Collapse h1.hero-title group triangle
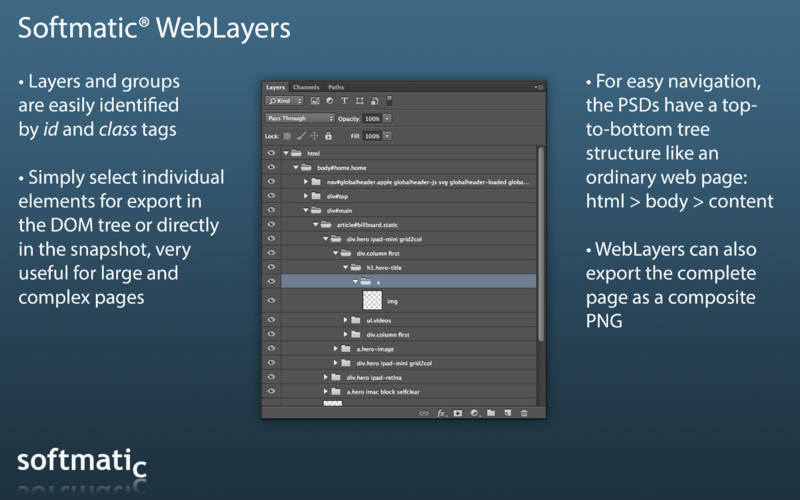Screen dimensions: 800x500 pyautogui.click(x=345, y=267)
